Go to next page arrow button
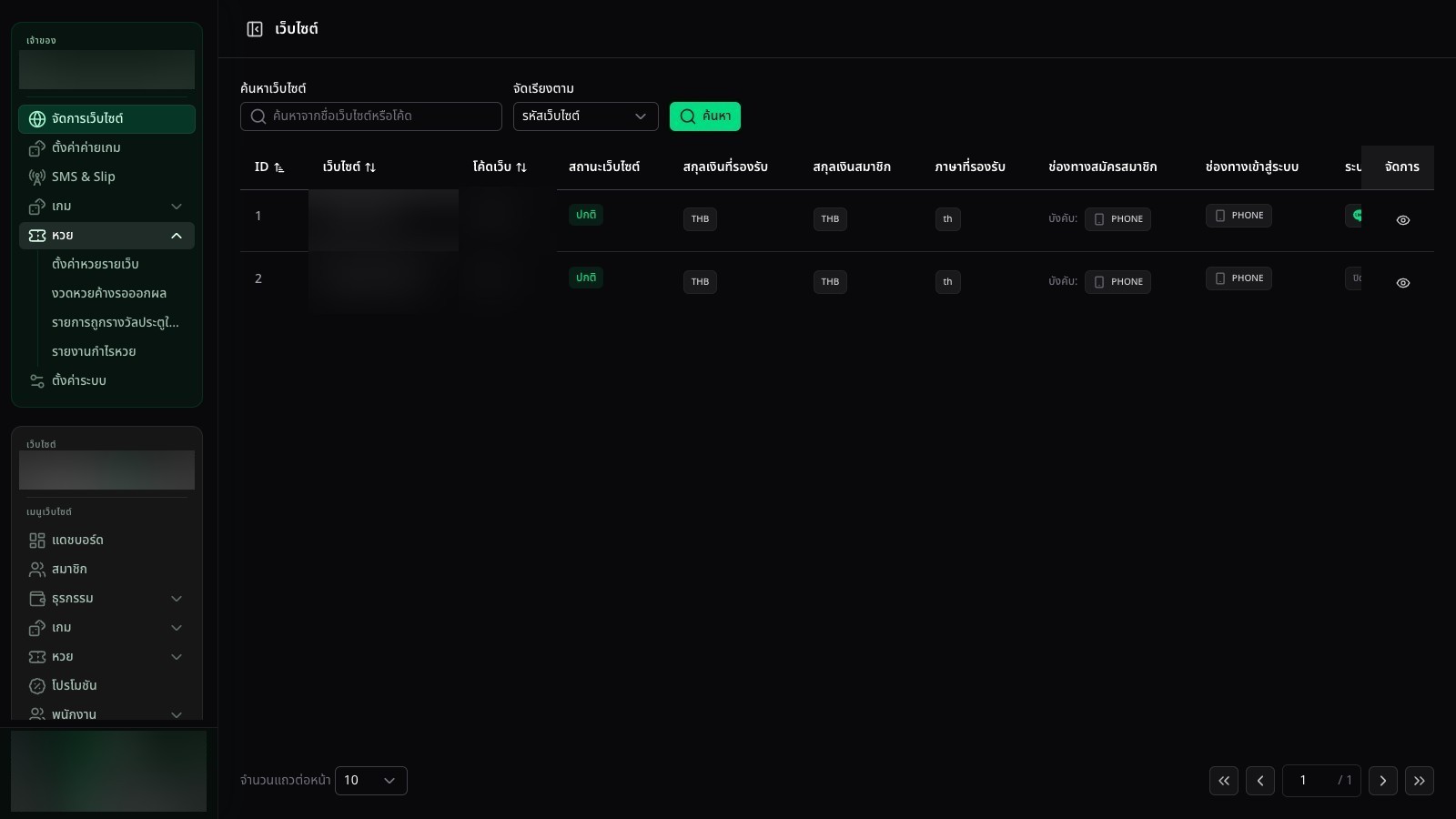The height and width of the screenshot is (819, 1456). (1383, 781)
